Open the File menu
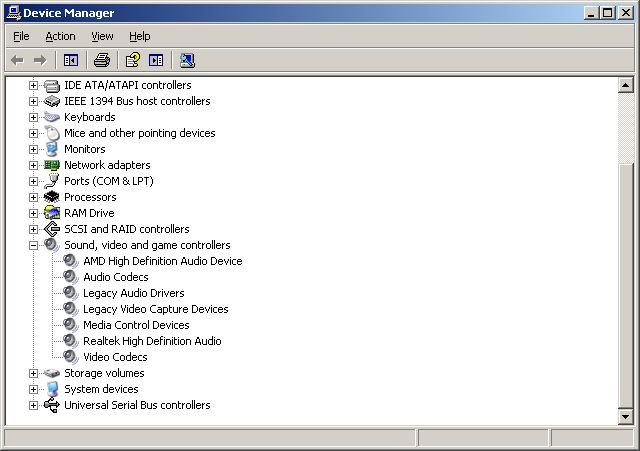Screen dimensions: 640x451 pos(21,36)
